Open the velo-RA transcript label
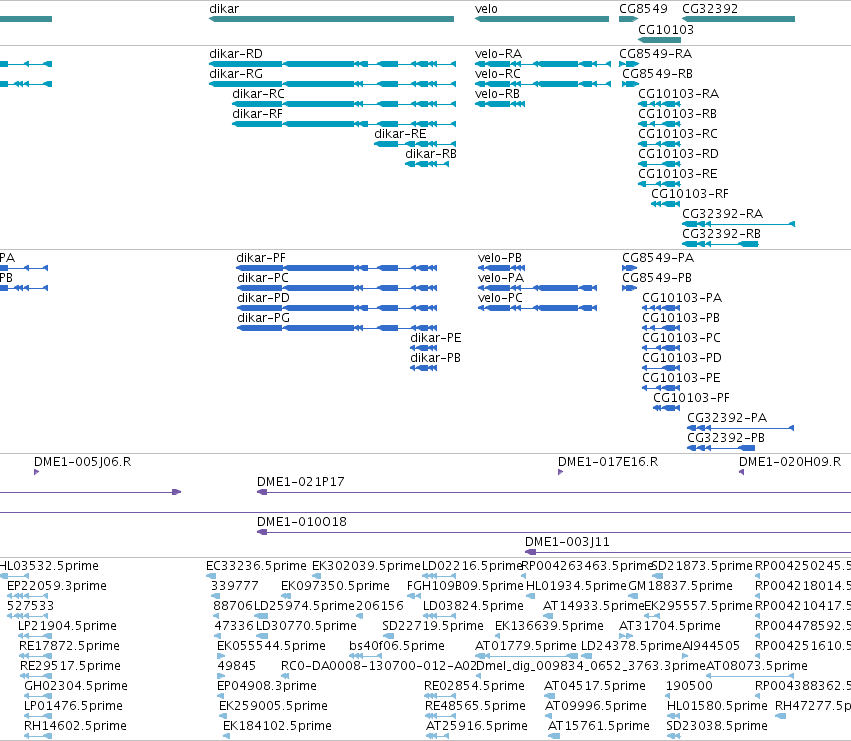 point(498,54)
